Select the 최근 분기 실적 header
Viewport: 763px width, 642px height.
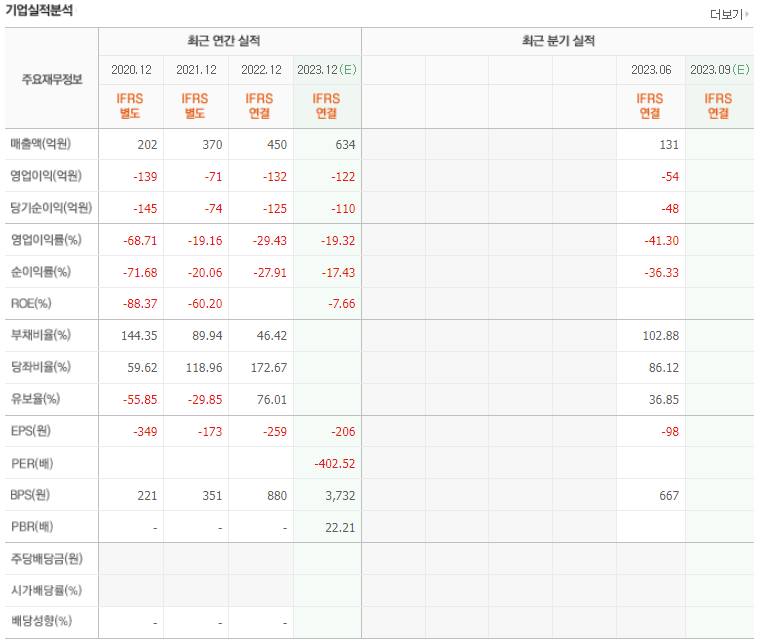[x=558, y=40]
